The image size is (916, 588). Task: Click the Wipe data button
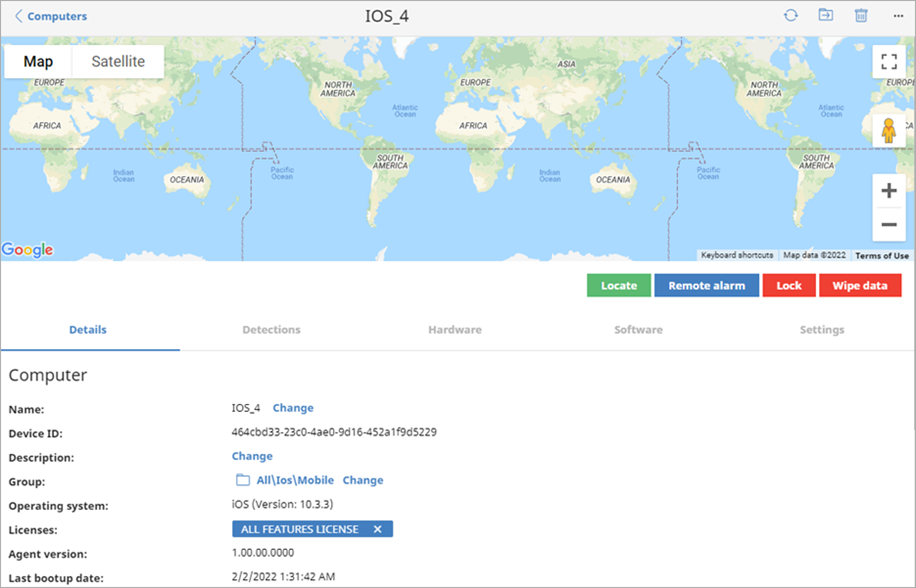point(860,286)
